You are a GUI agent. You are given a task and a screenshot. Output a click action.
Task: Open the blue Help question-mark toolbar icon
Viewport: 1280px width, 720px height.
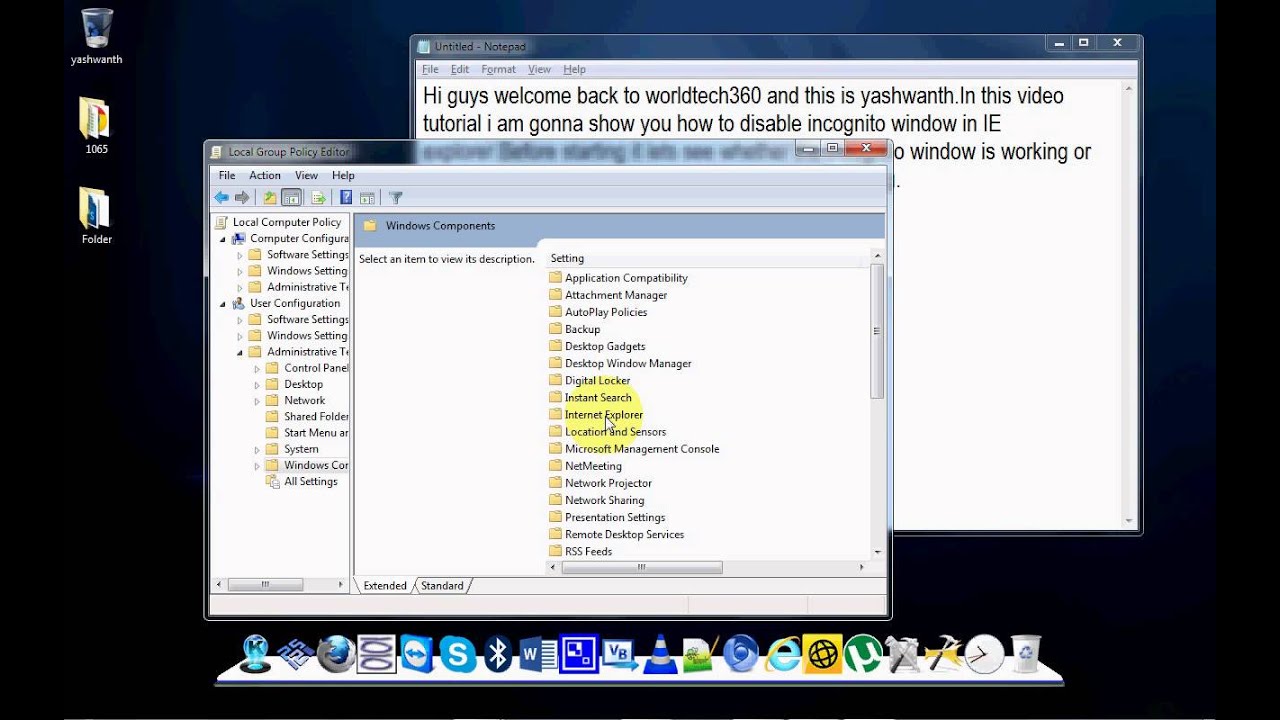tap(346, 198)
